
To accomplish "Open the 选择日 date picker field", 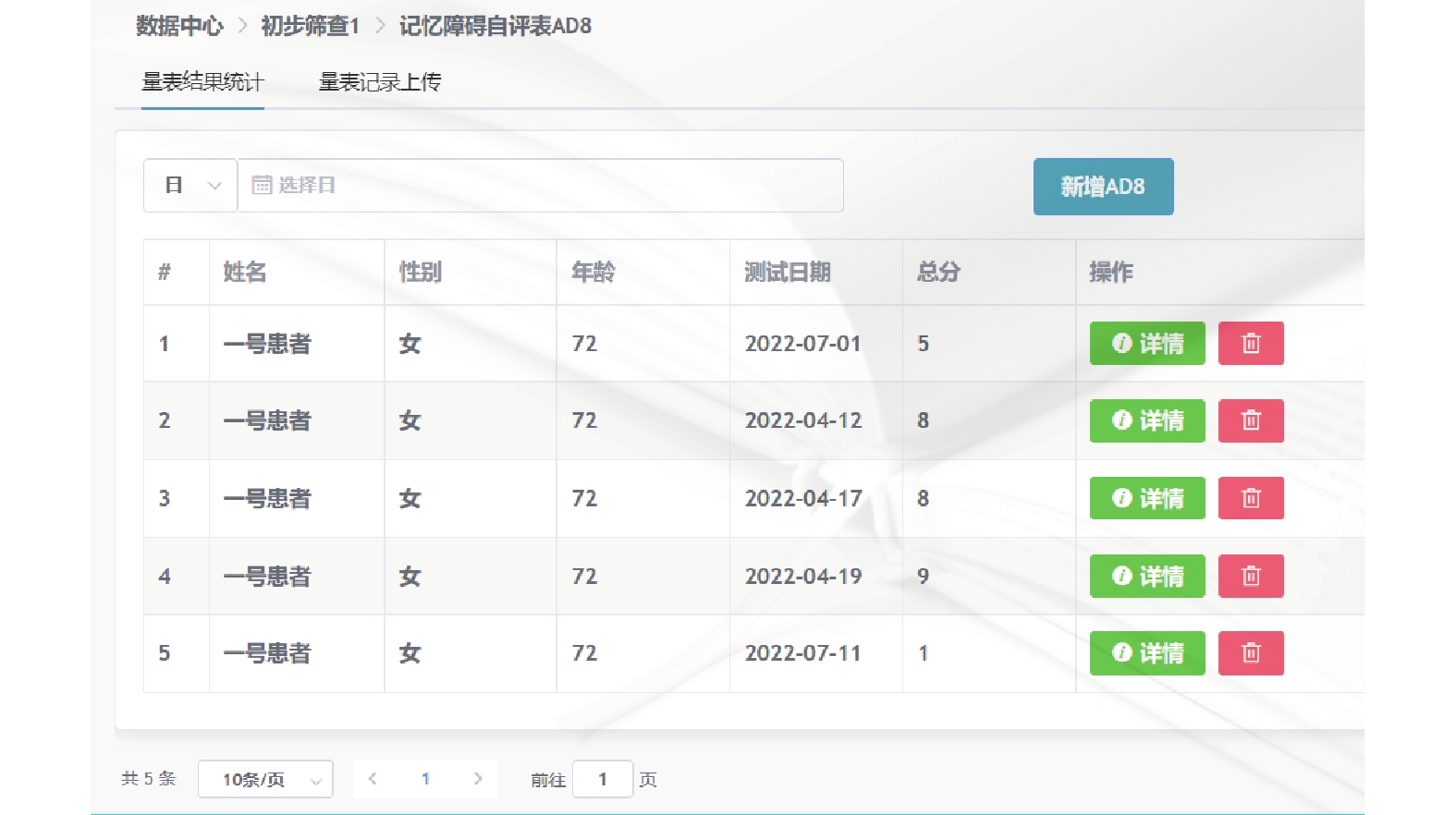I will click(x=541, y=186).
